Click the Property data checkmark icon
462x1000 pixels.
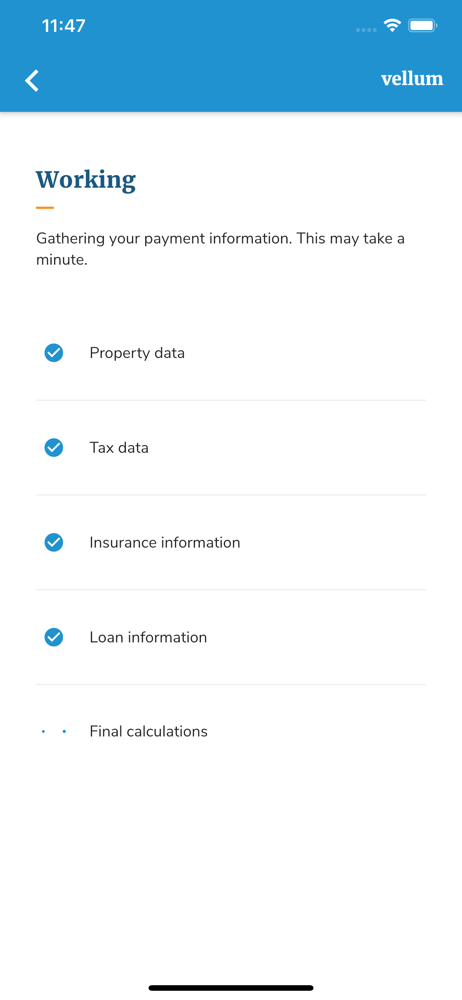[54, 353]
